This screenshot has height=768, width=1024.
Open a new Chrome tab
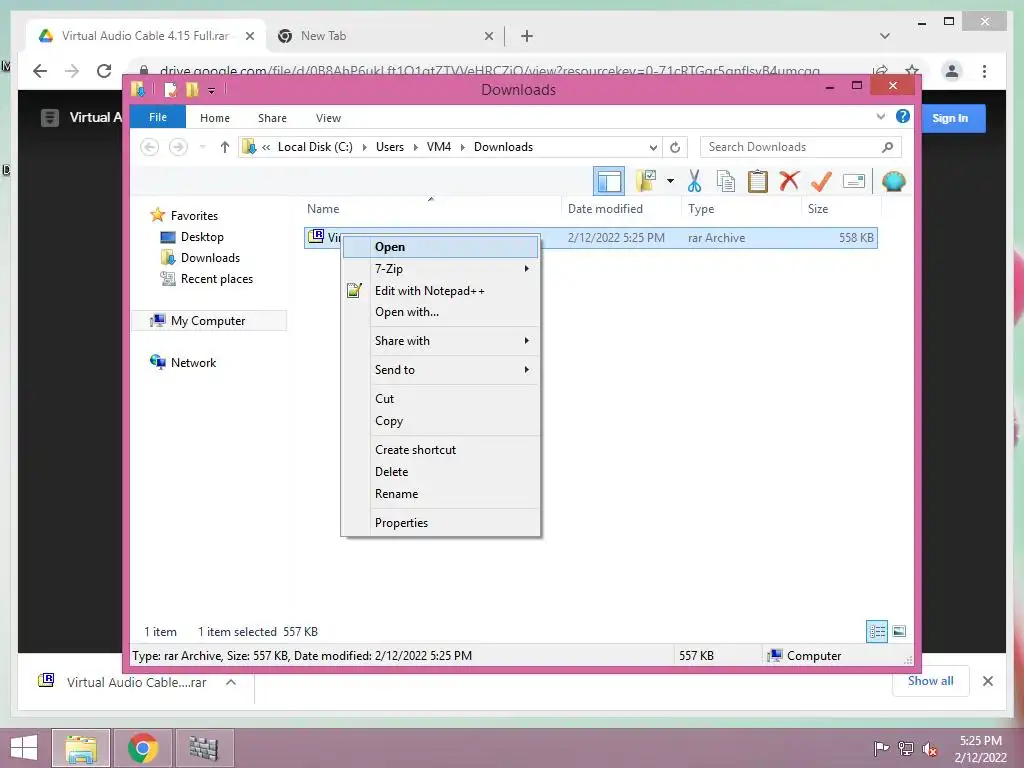click(527, 36)
